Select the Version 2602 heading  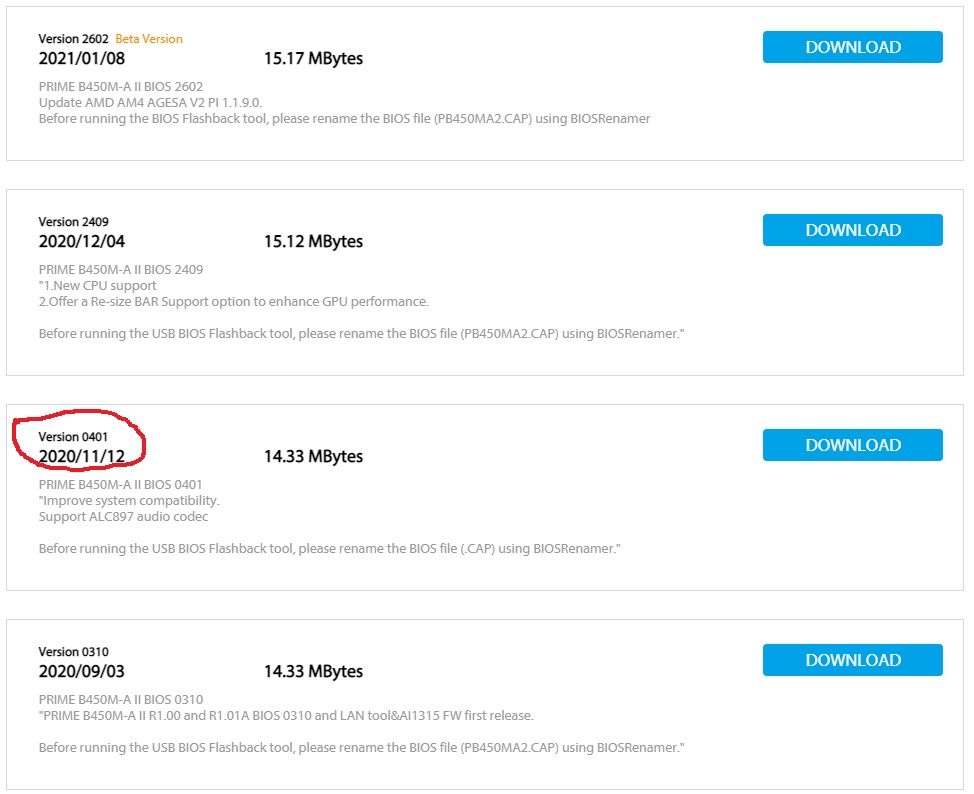[73, 39]
